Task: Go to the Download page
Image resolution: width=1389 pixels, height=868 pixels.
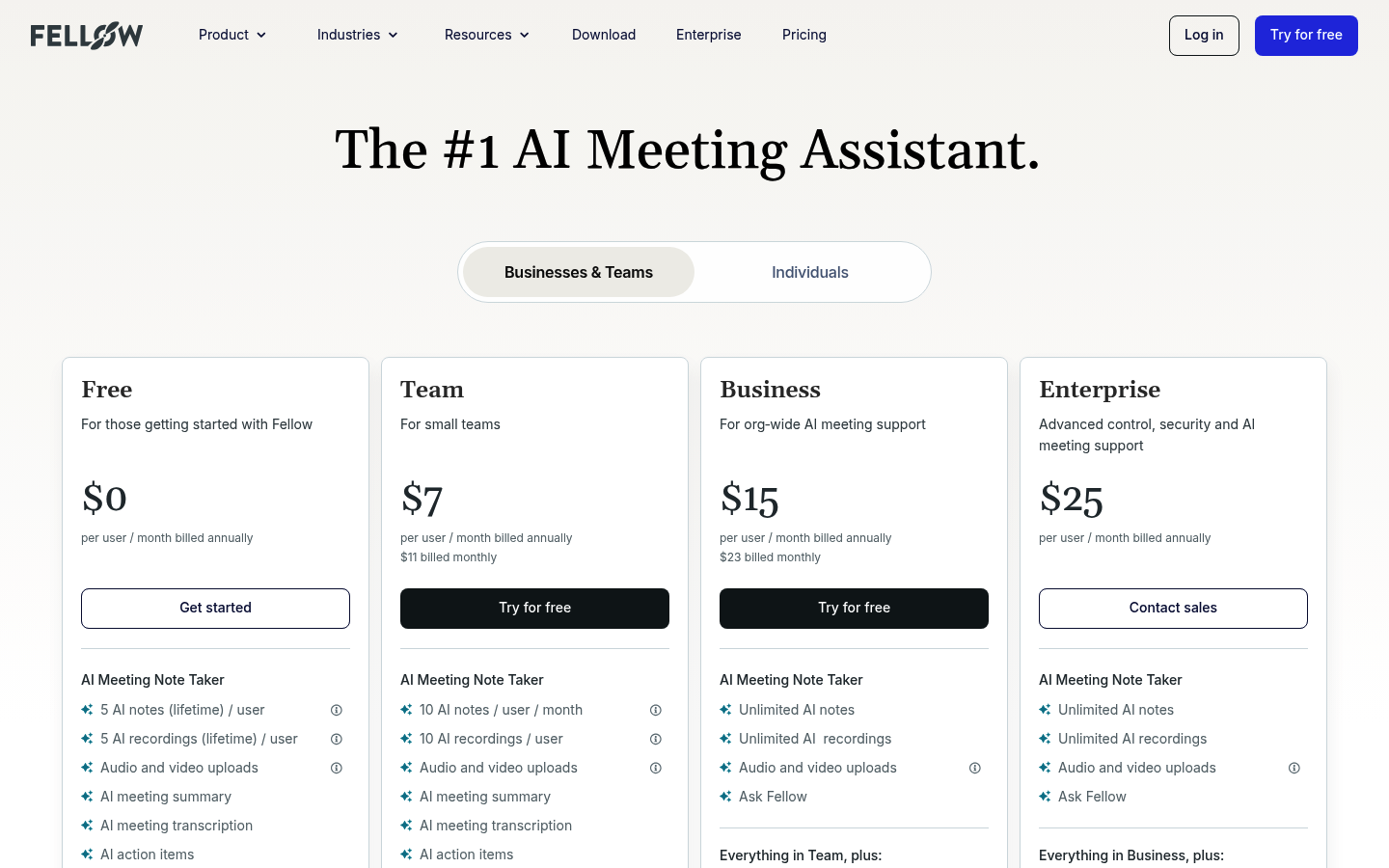Action: pyautogui.click(x=604, y=35)
